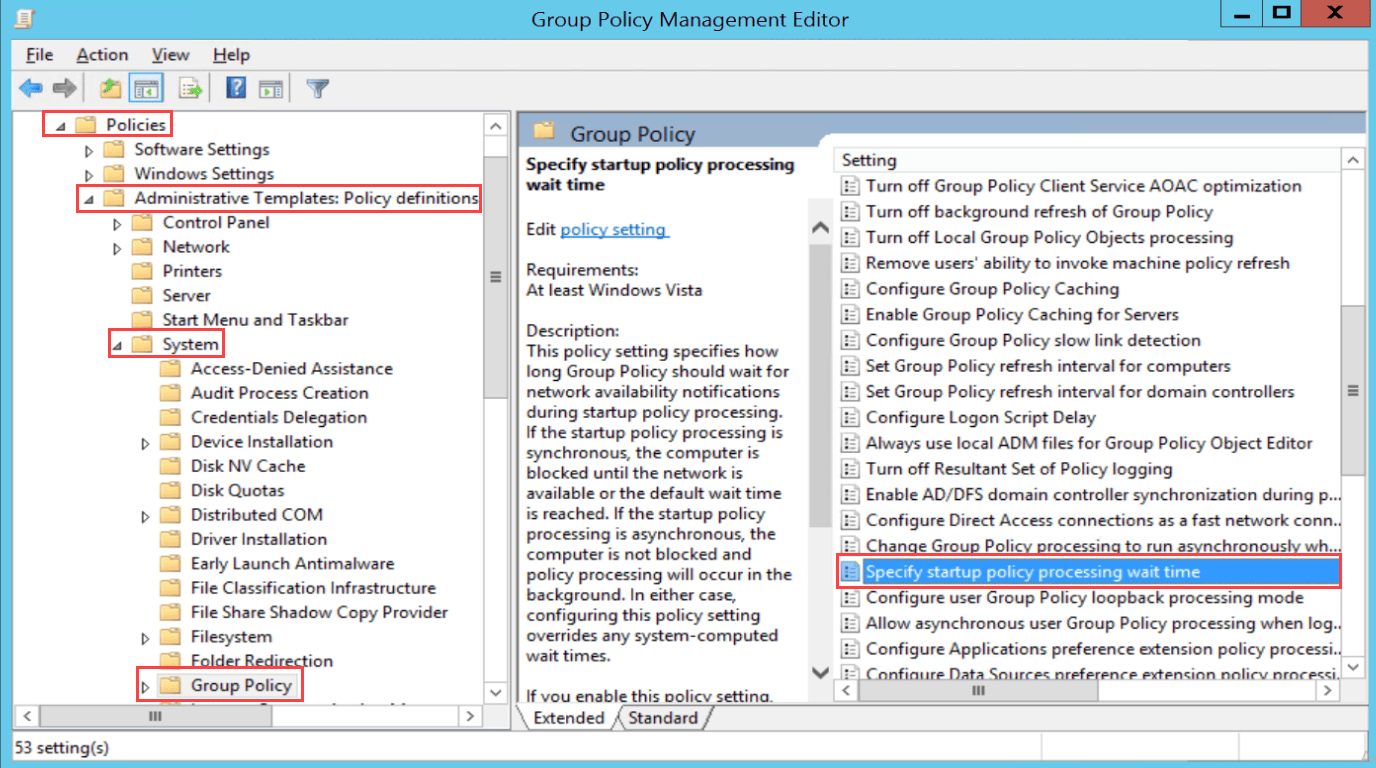Select Configure Logon Script Delay setting
The width and height of the screenshot is (1376, 768).
[980, 418]
